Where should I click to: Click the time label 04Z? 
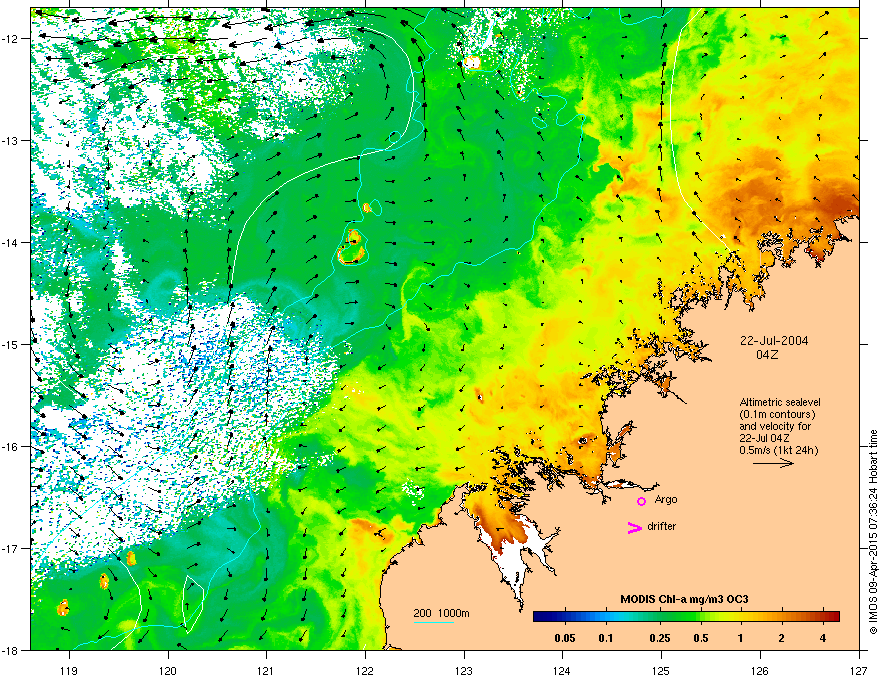(x=767, y=355)
